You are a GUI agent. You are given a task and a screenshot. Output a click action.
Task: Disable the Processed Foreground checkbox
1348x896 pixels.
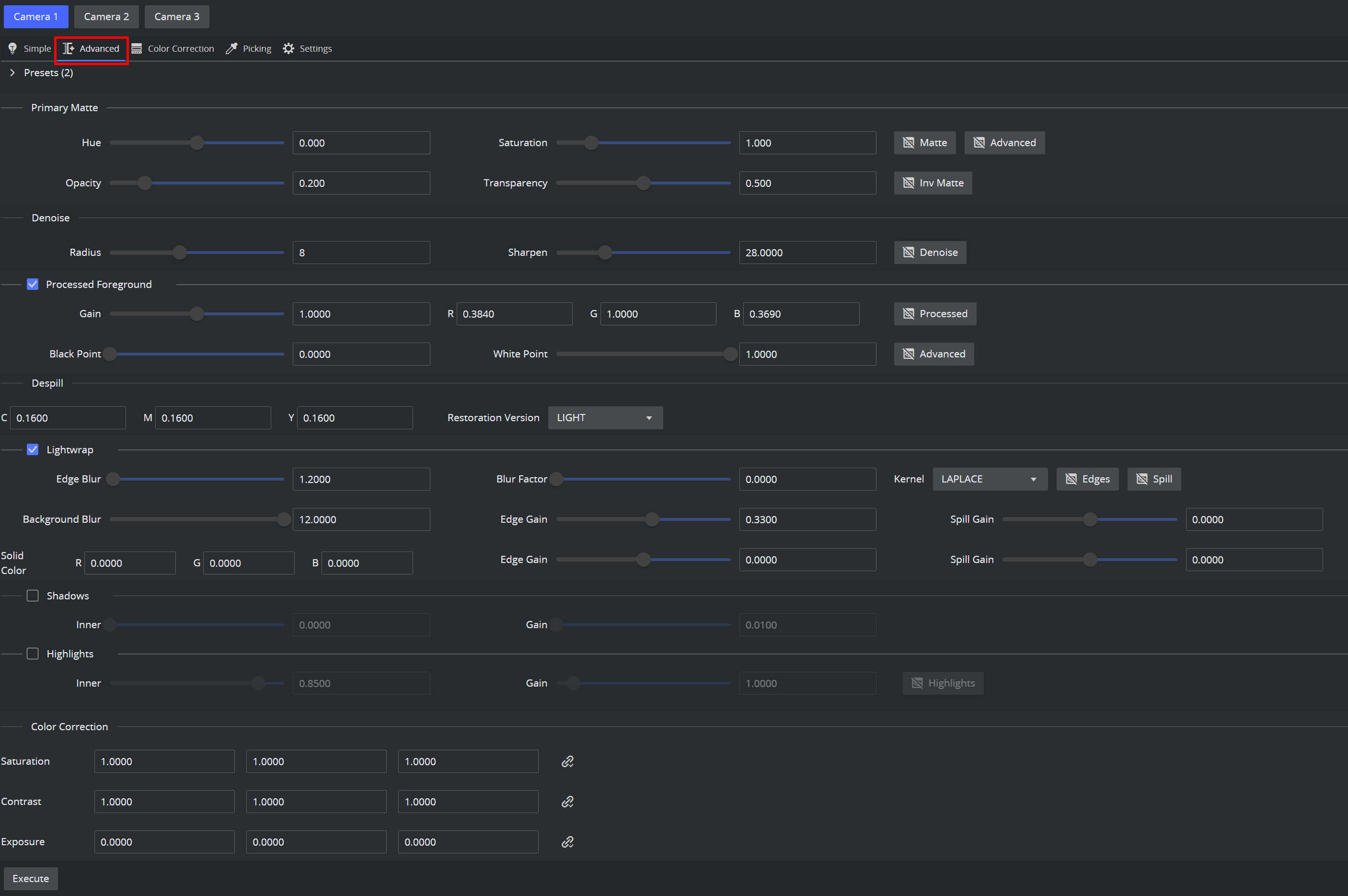33,284
